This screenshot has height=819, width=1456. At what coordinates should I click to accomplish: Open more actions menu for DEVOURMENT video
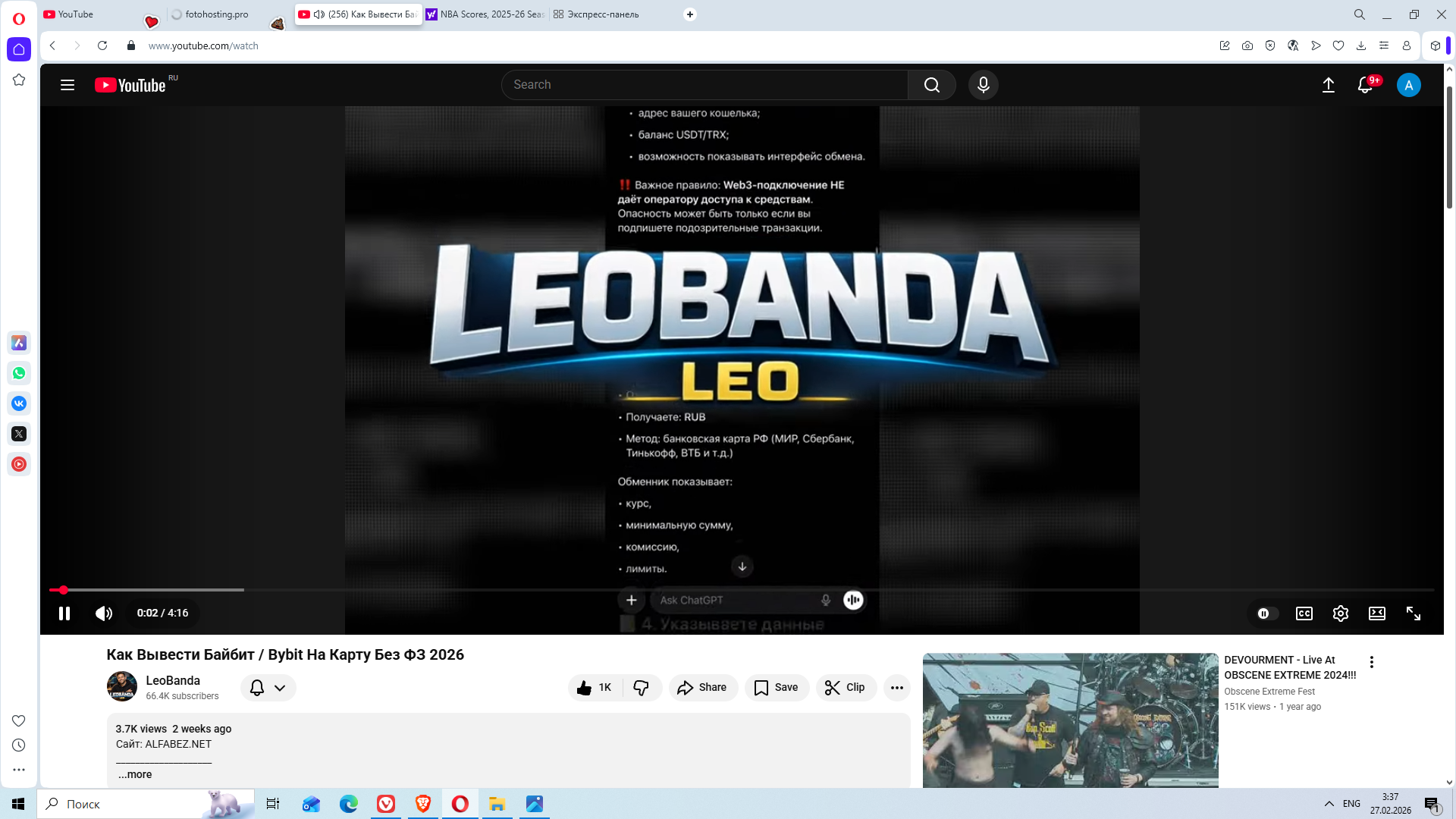pos(1371,662)
